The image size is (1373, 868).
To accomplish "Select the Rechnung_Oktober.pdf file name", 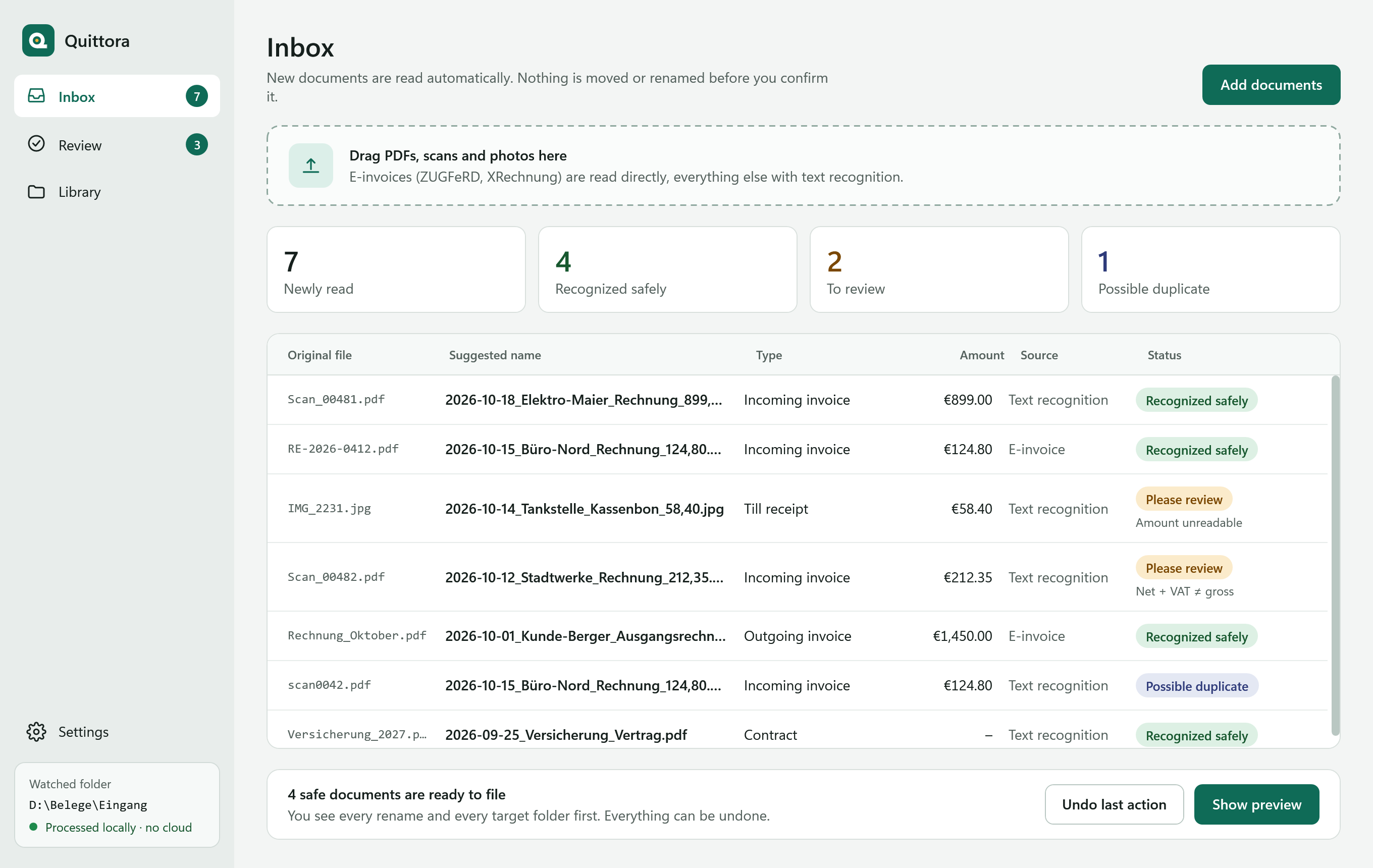I will pos(357,635).
